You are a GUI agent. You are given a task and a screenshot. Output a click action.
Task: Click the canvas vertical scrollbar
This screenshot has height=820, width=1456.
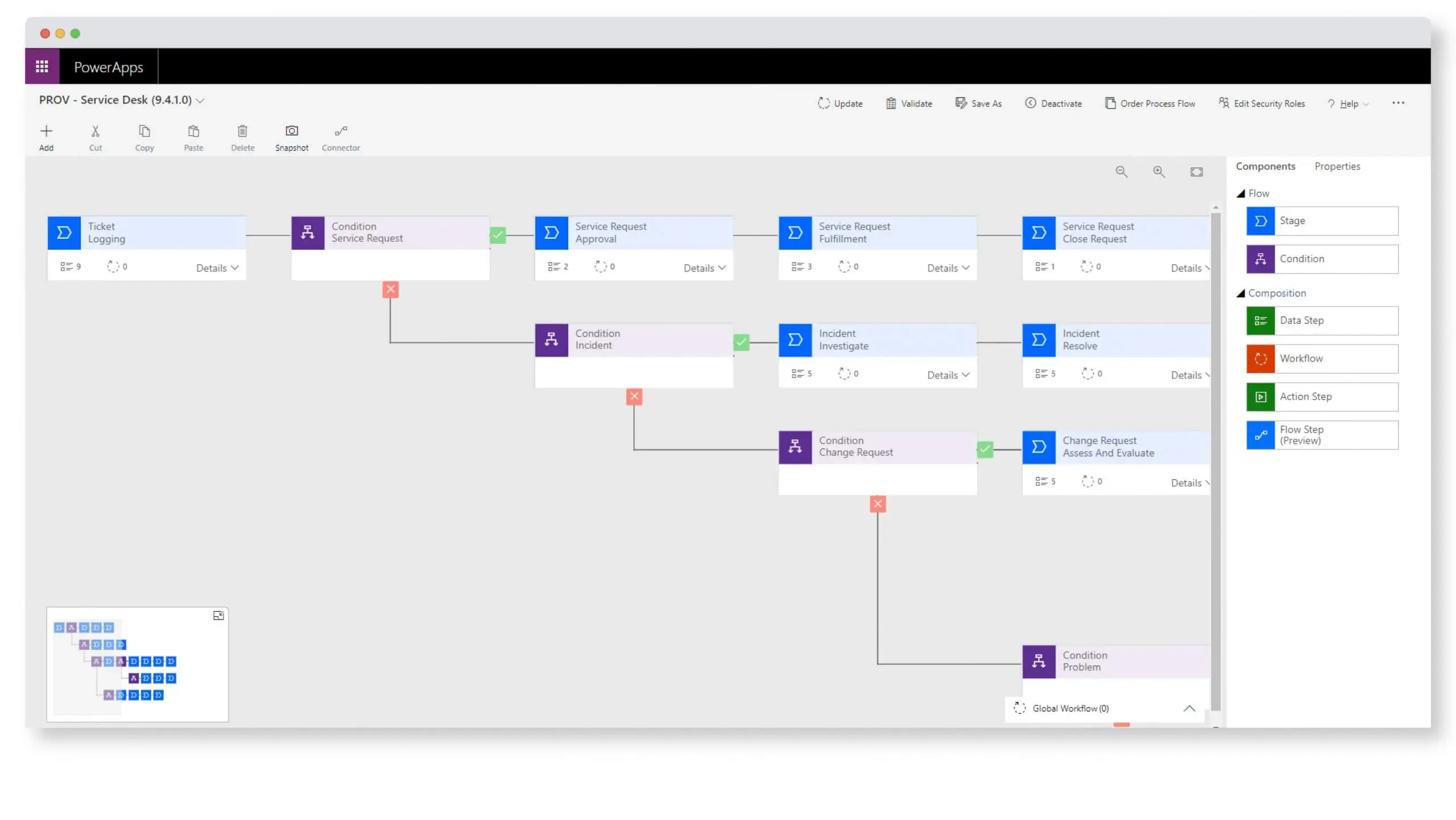click(1215, 462)
